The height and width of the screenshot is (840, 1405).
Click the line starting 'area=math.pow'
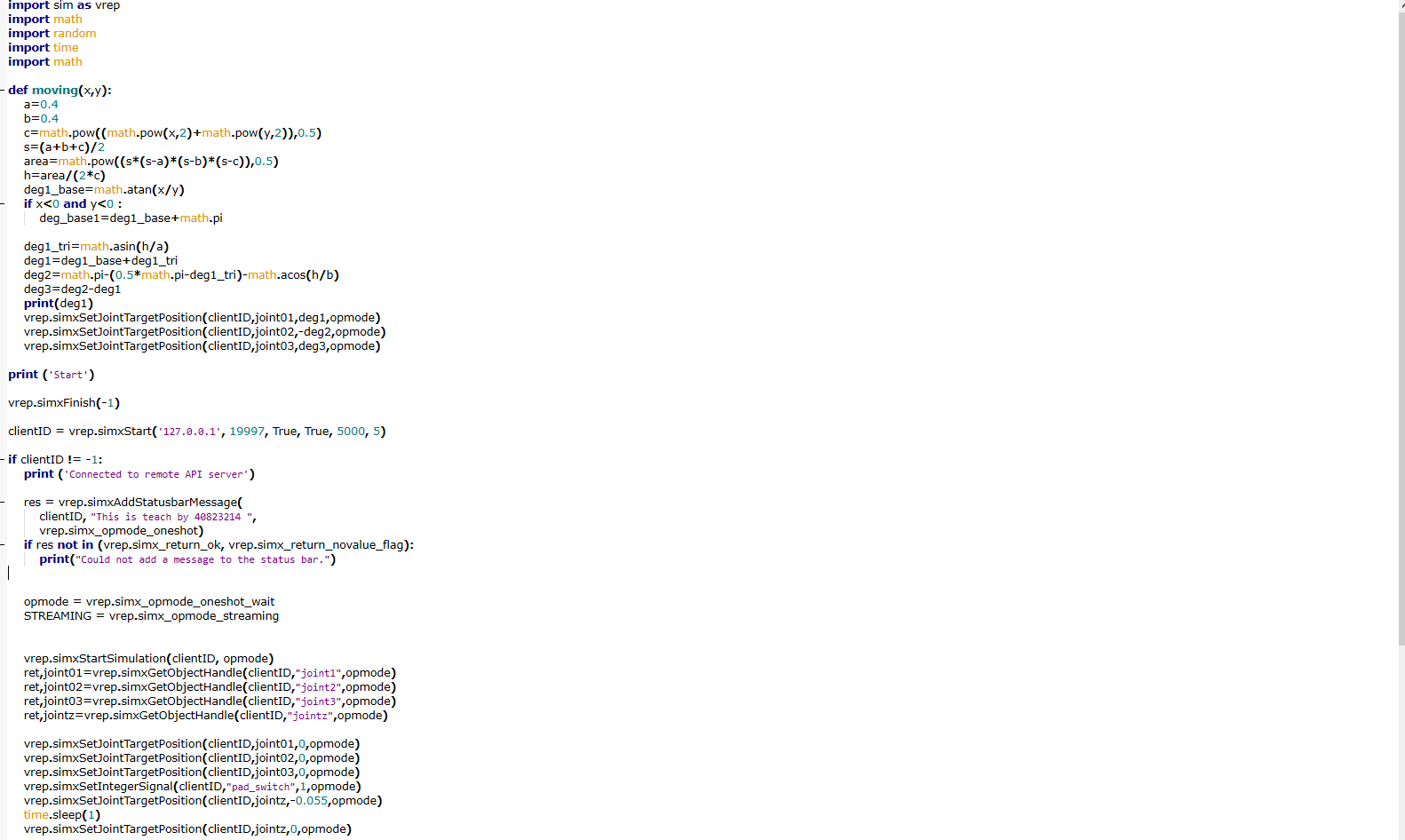[151, 162]
